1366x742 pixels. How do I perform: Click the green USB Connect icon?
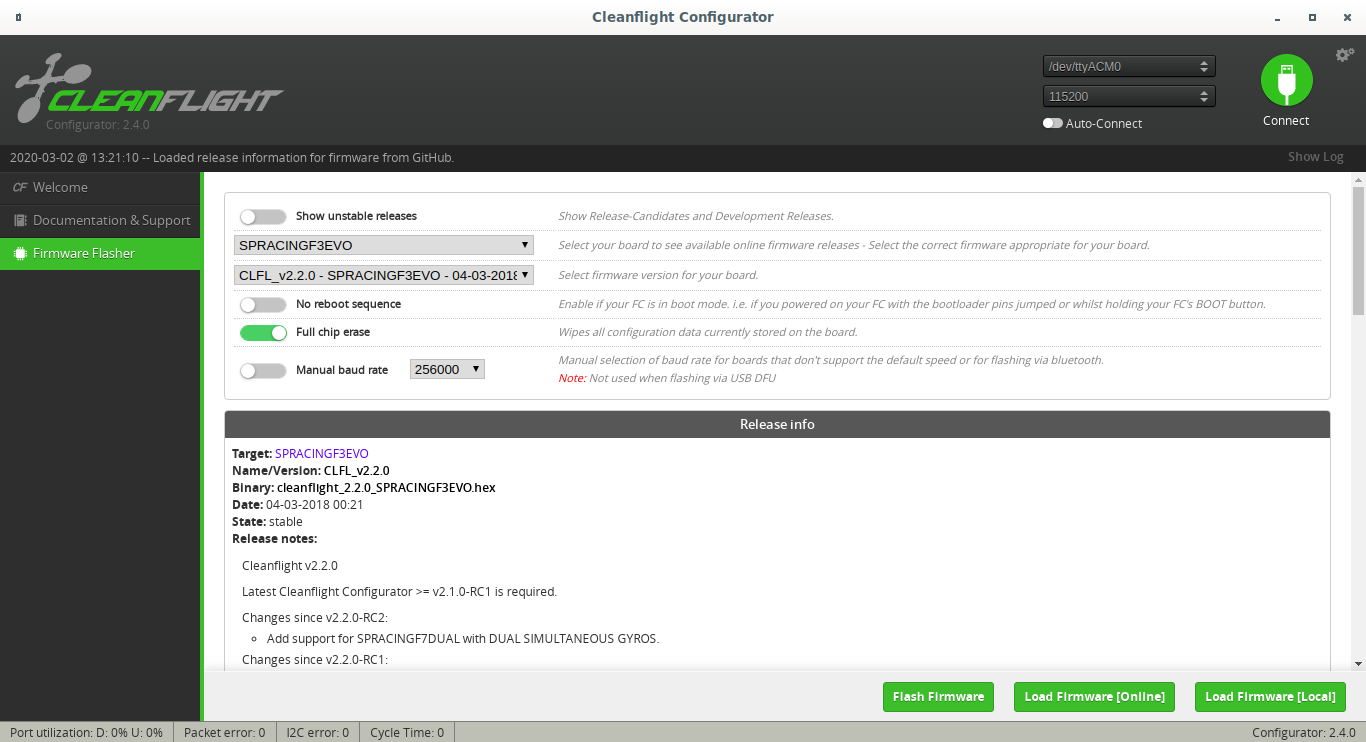1286,81
